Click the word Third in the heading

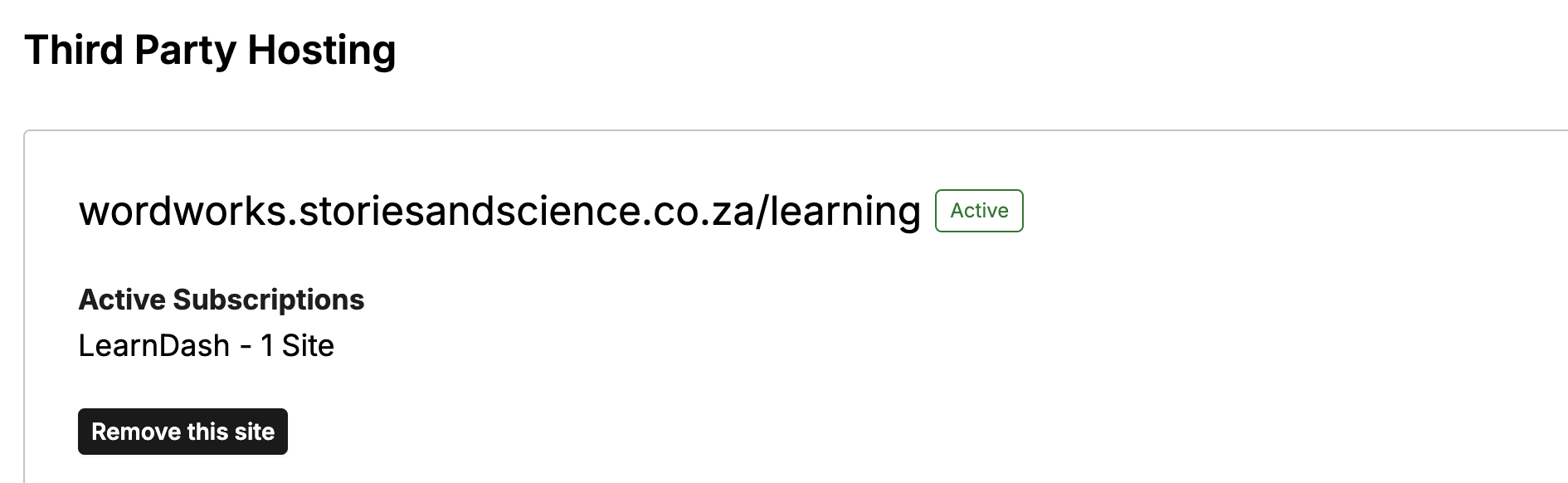73,50
